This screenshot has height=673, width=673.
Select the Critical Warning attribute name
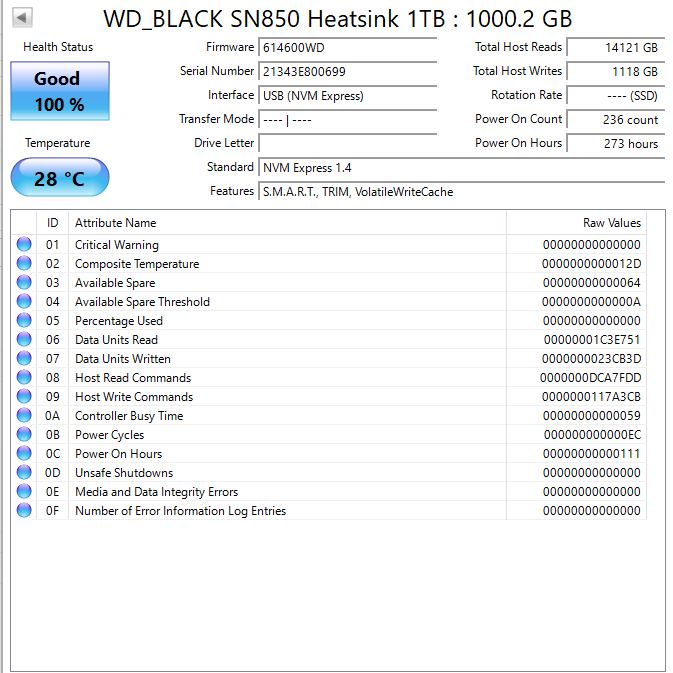(x=117, y=245)
